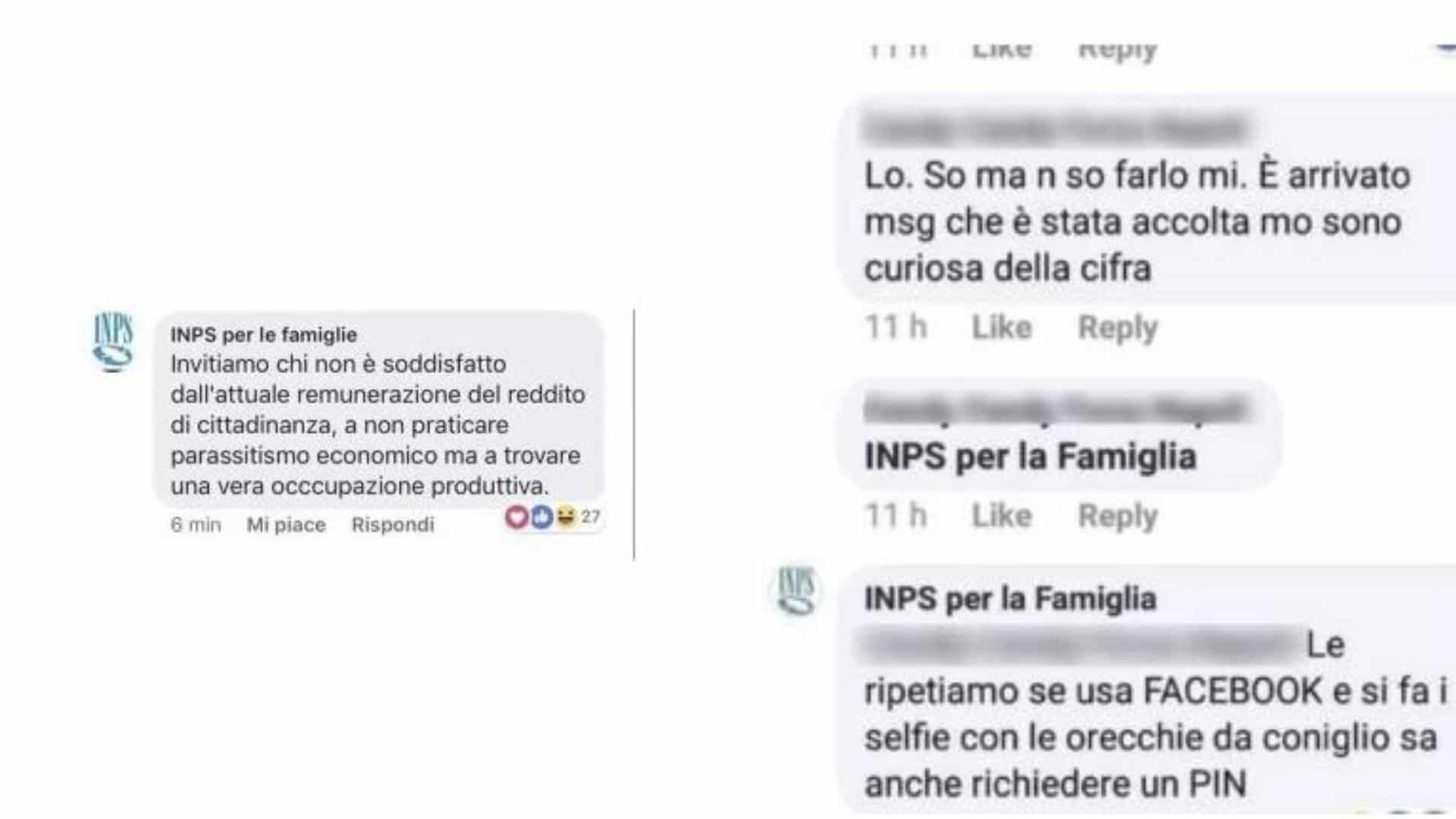Click Rispondi under the INPS comment
This screenshot has width=1456, height=819.
393,525
